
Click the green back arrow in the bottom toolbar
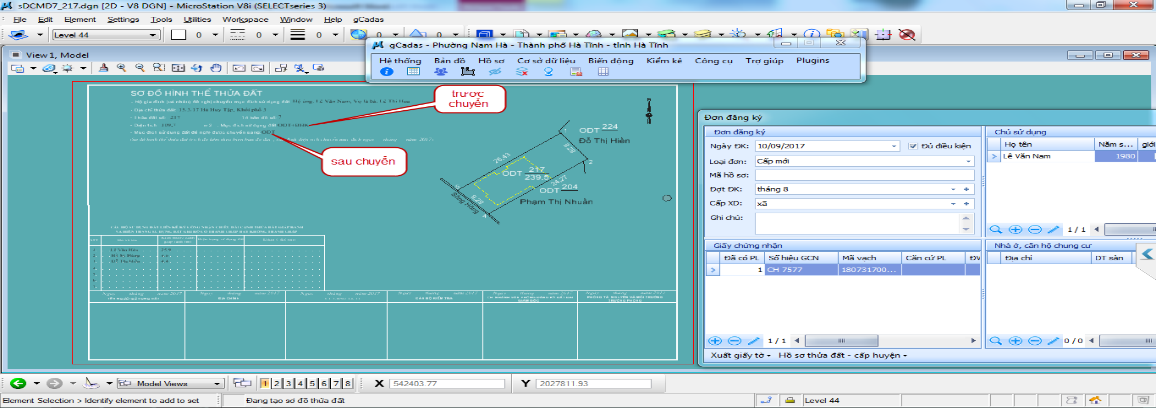17,383
